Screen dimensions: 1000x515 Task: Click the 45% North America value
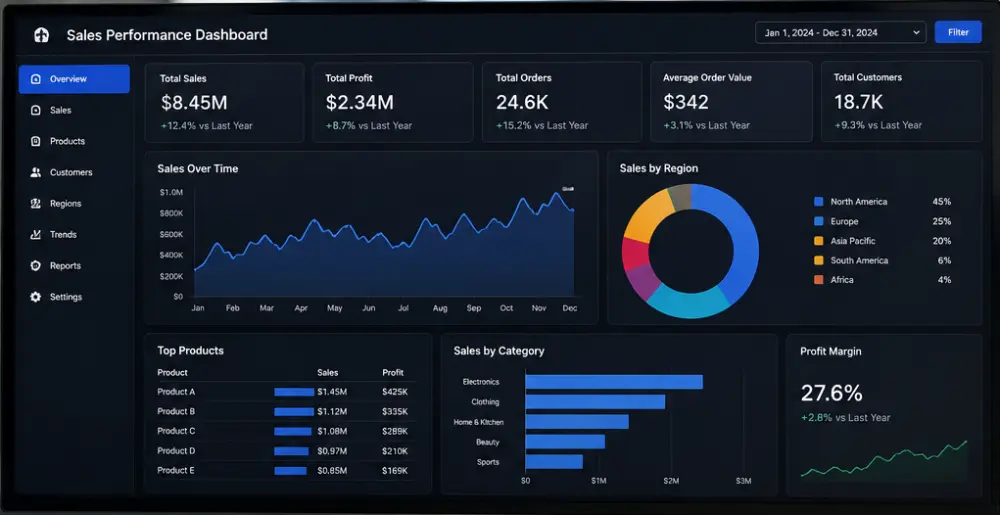point(941,202)
